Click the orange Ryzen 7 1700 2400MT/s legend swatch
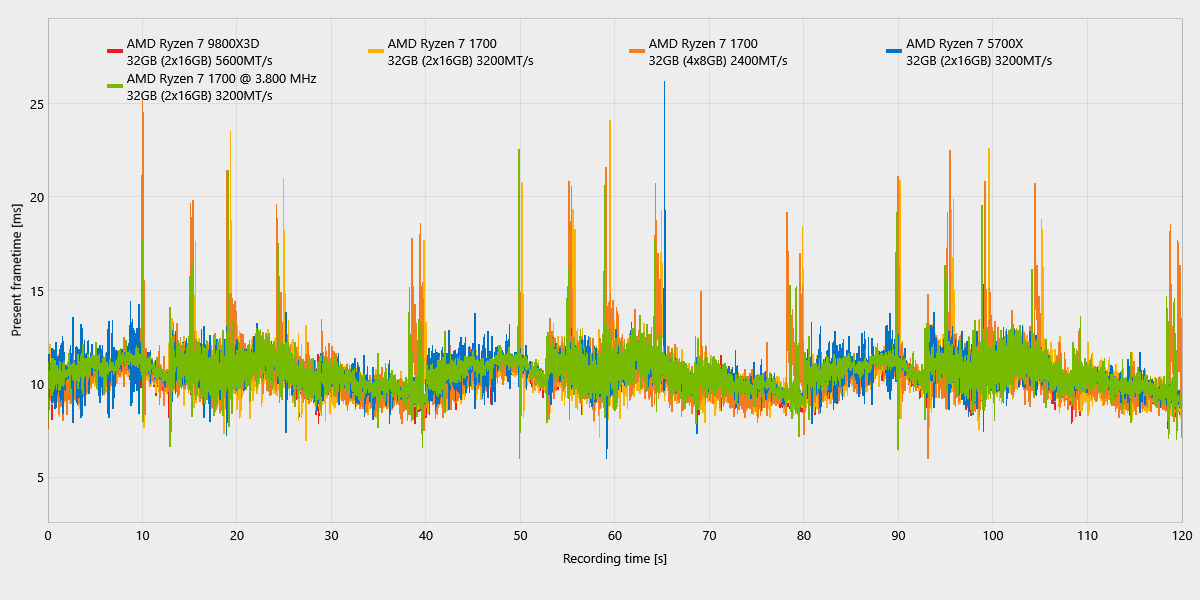 [636, 50]
